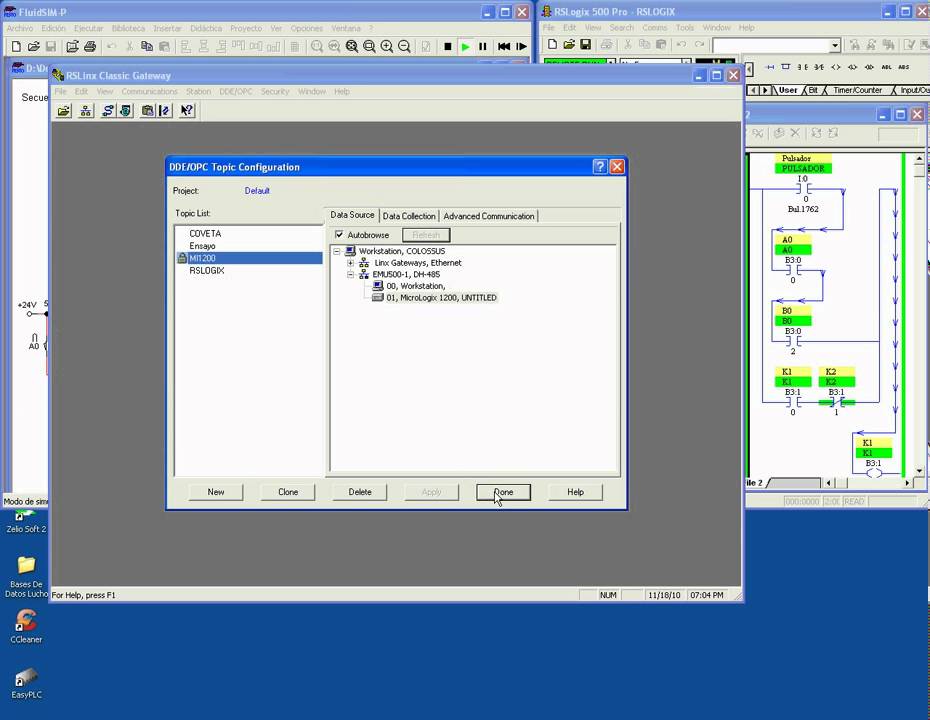Toggle the Autobrowse checkbox
This screenshot has height=720, width=930.
tap(339, 235)
